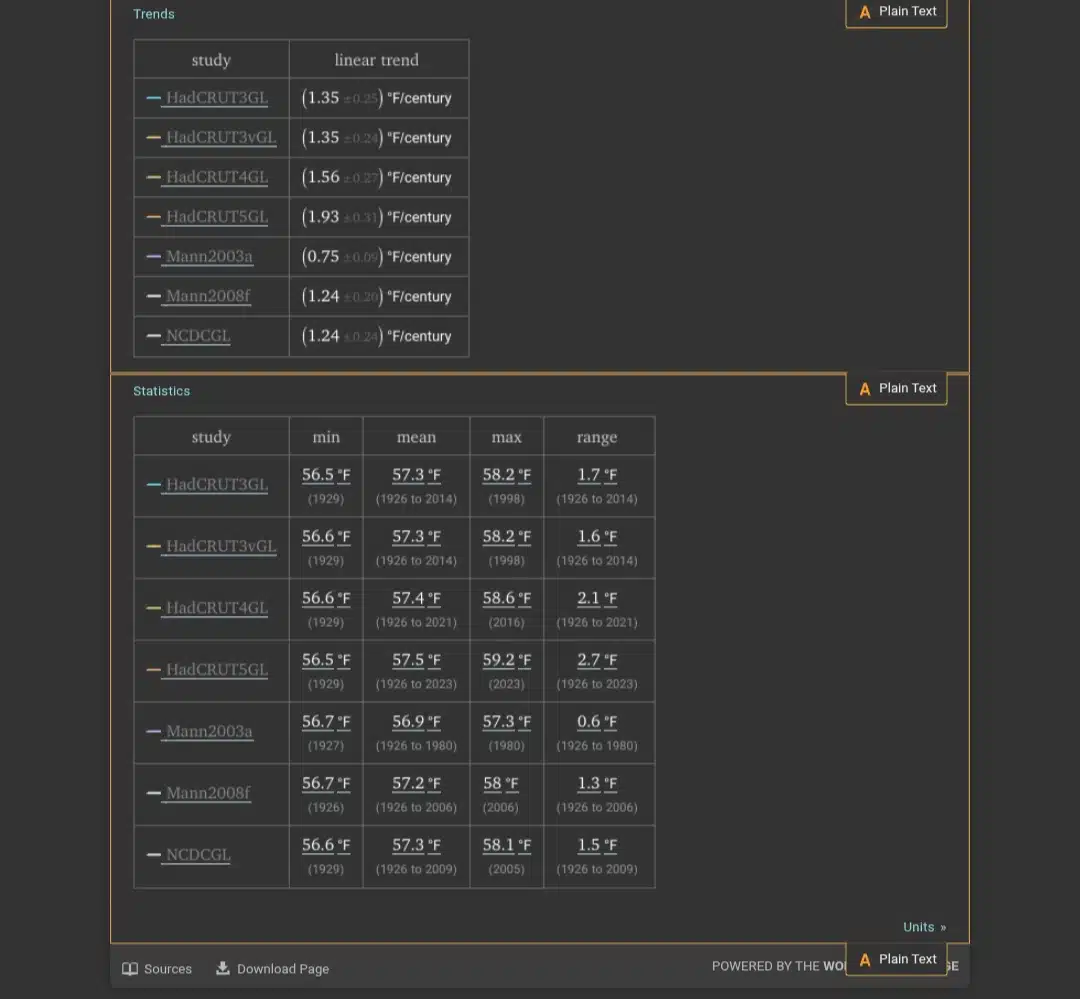Click the Plain Text button at footer
Viewport: 1080px width, 999px height.
[896, 959]
